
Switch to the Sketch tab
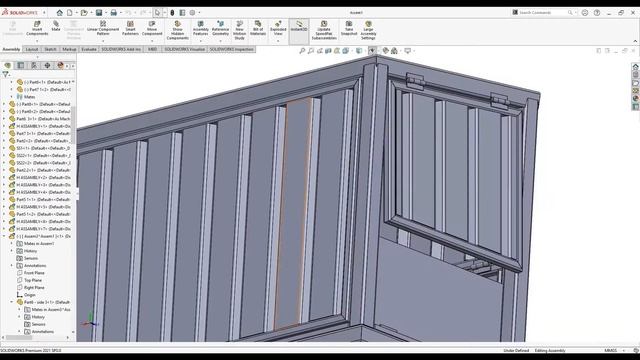pyautogui.click(x=50, y=49)
